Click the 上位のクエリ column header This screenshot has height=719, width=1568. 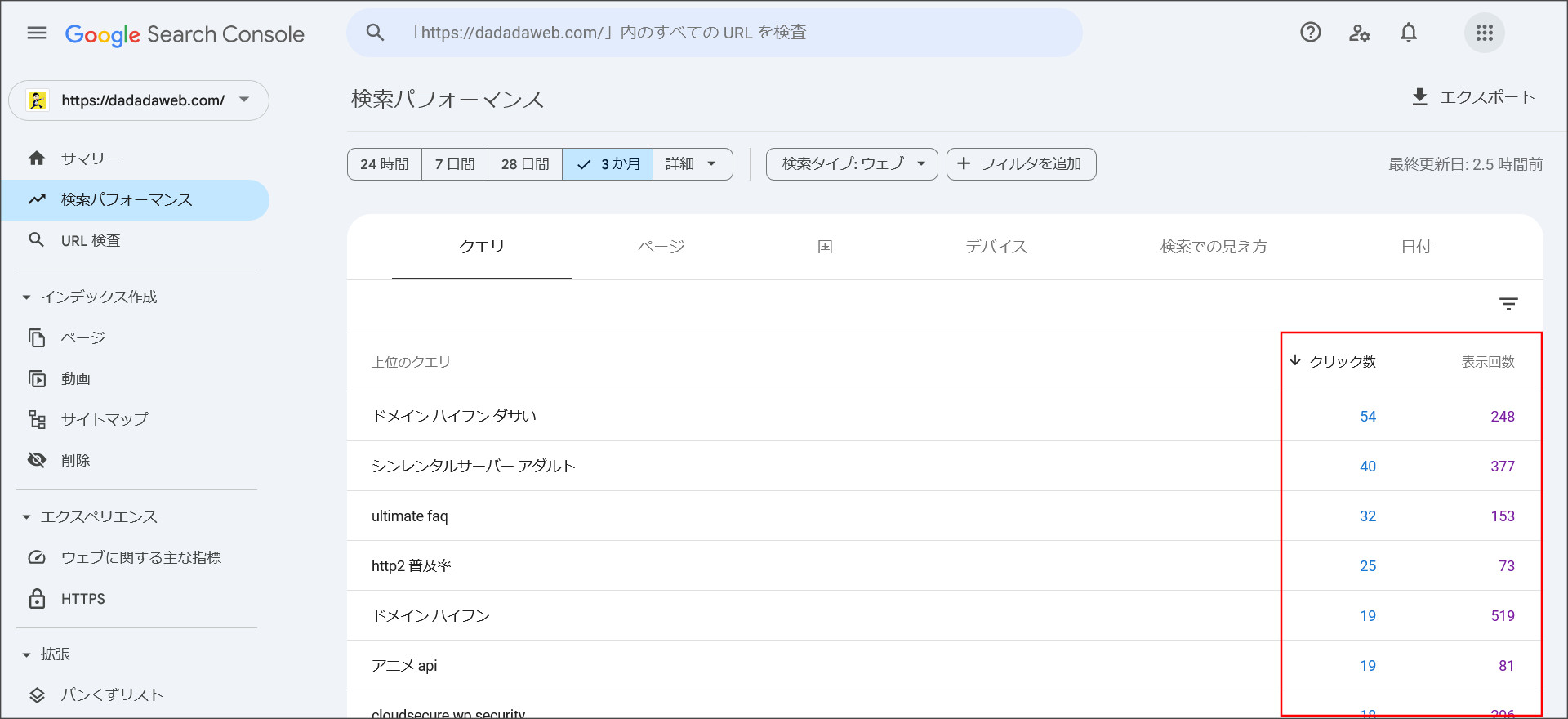coord(411,362)
